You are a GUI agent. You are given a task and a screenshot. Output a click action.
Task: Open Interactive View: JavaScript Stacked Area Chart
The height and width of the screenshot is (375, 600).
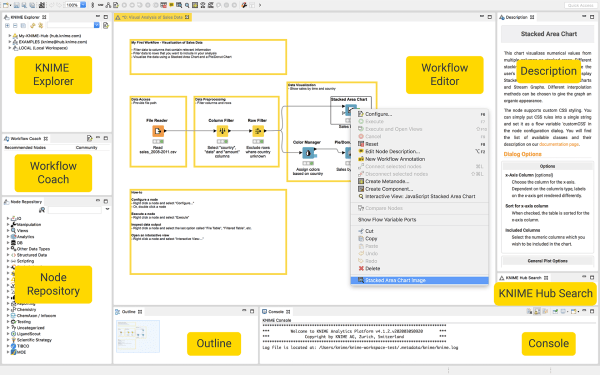tap(419, 196)
